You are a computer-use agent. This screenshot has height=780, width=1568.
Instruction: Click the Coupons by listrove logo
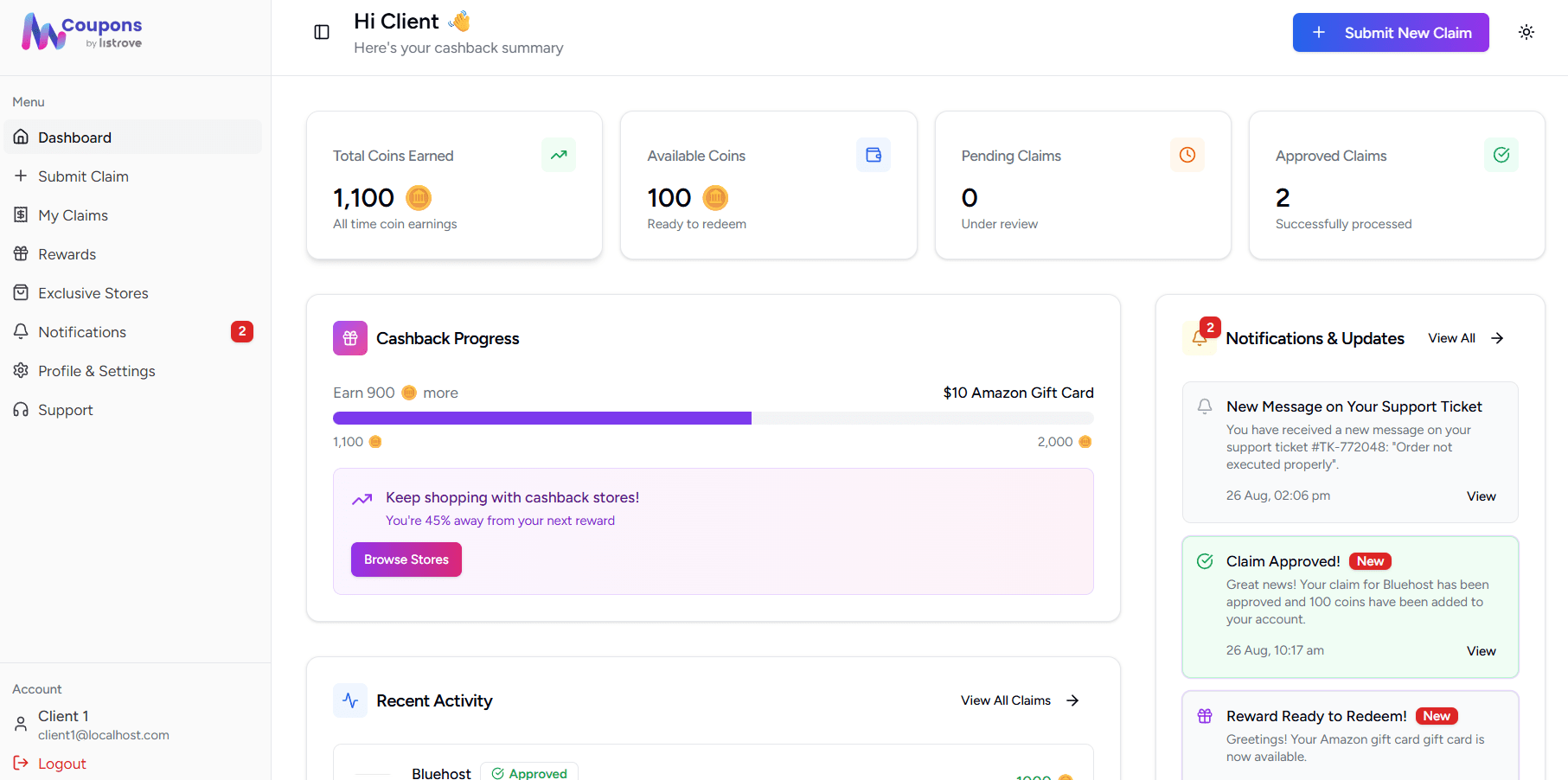pos(82,32)
